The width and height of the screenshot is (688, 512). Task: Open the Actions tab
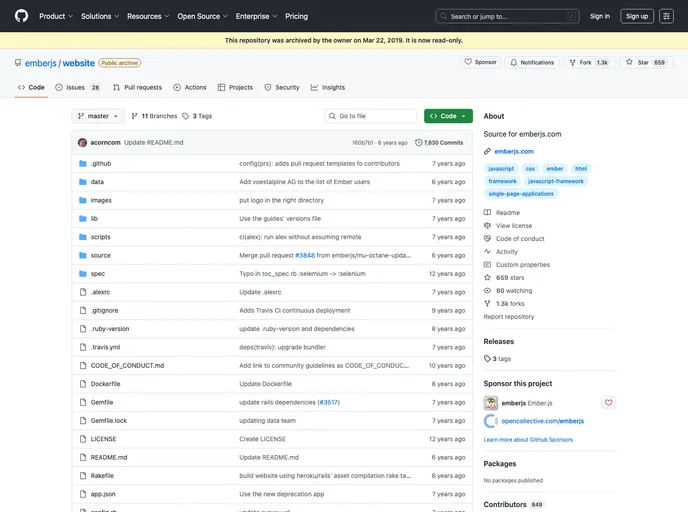coord(190,87)
